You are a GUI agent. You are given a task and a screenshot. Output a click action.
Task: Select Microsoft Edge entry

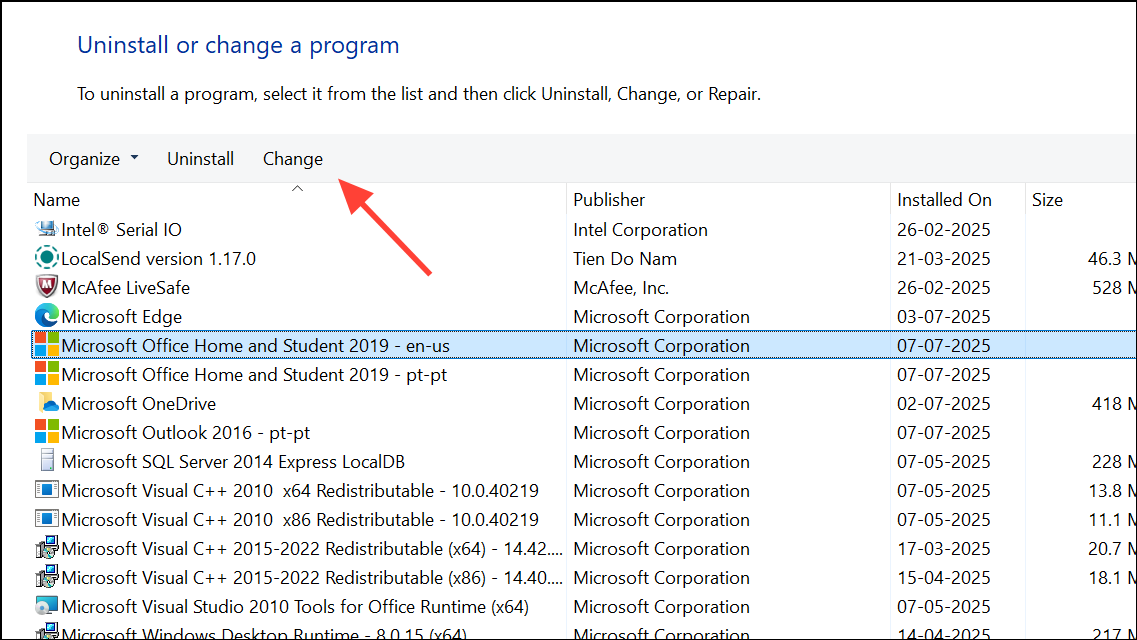(x=121, y=317)
